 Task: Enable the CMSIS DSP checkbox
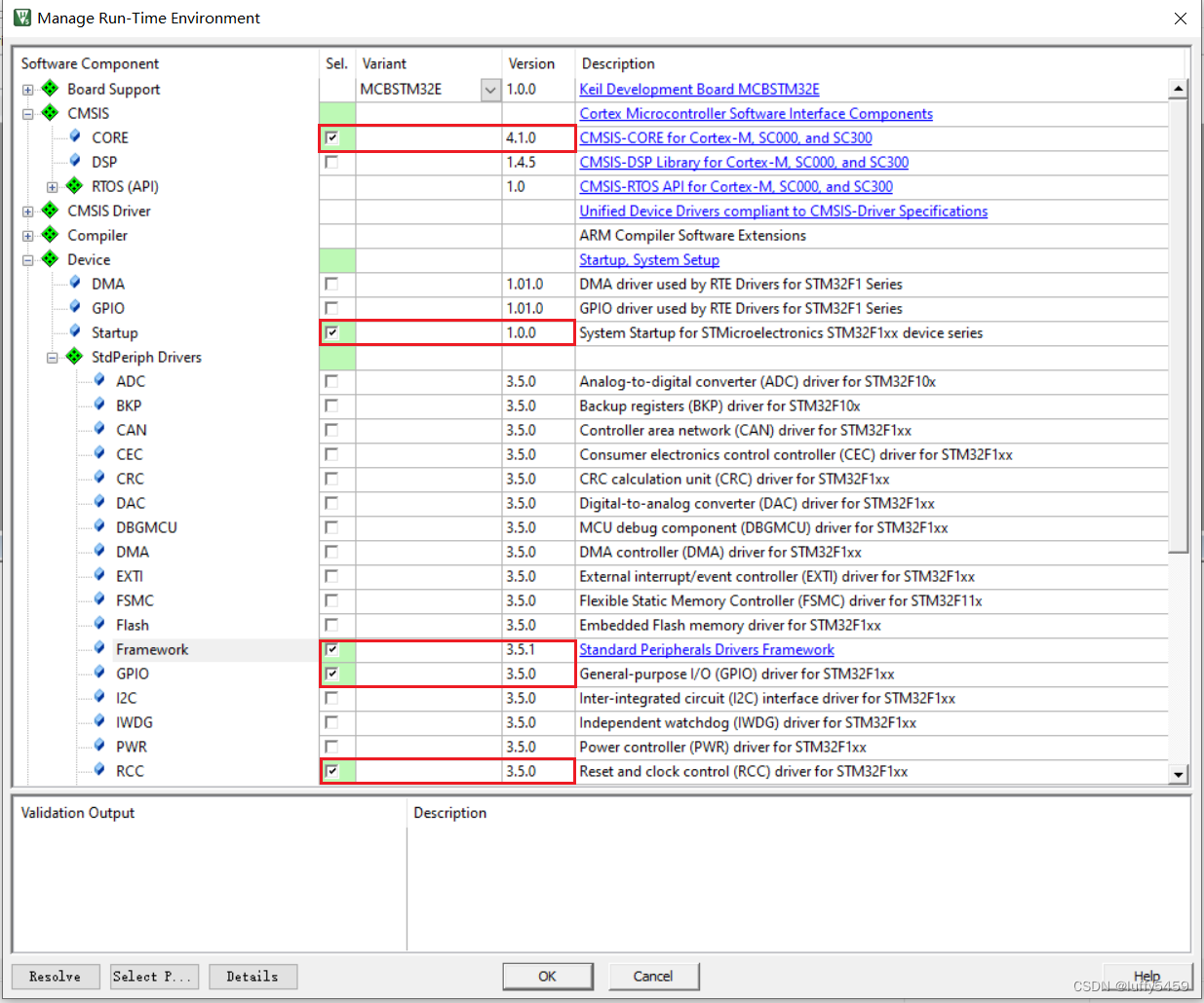(x=331, y=162)
